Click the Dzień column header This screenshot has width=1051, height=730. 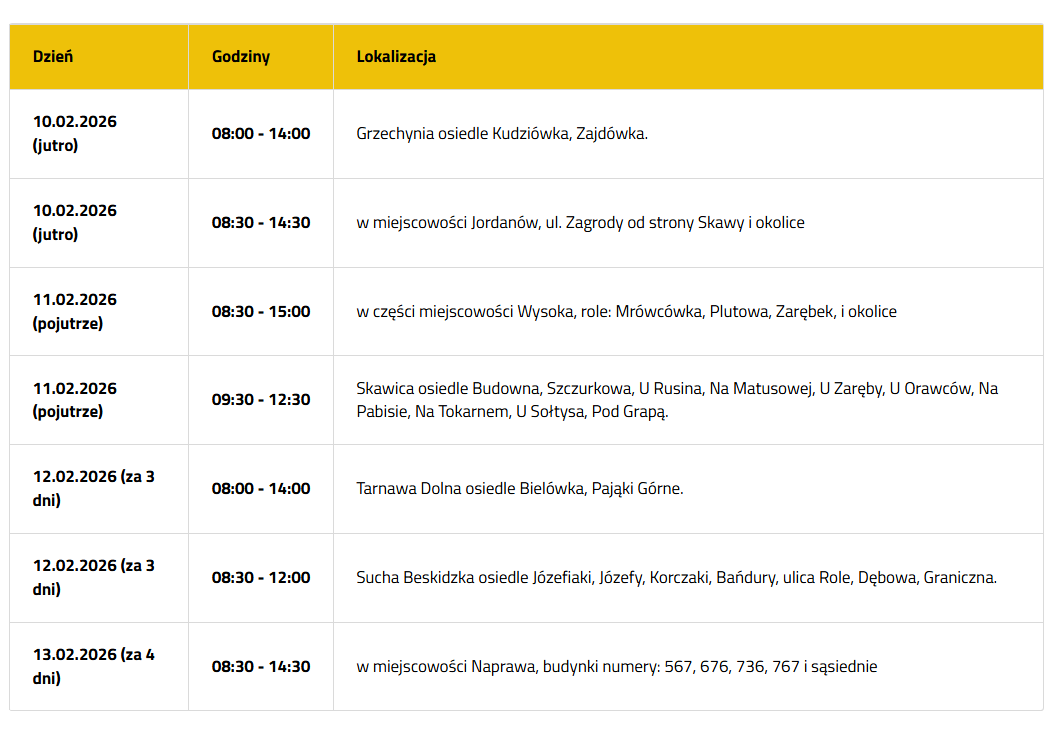[53, 57]
